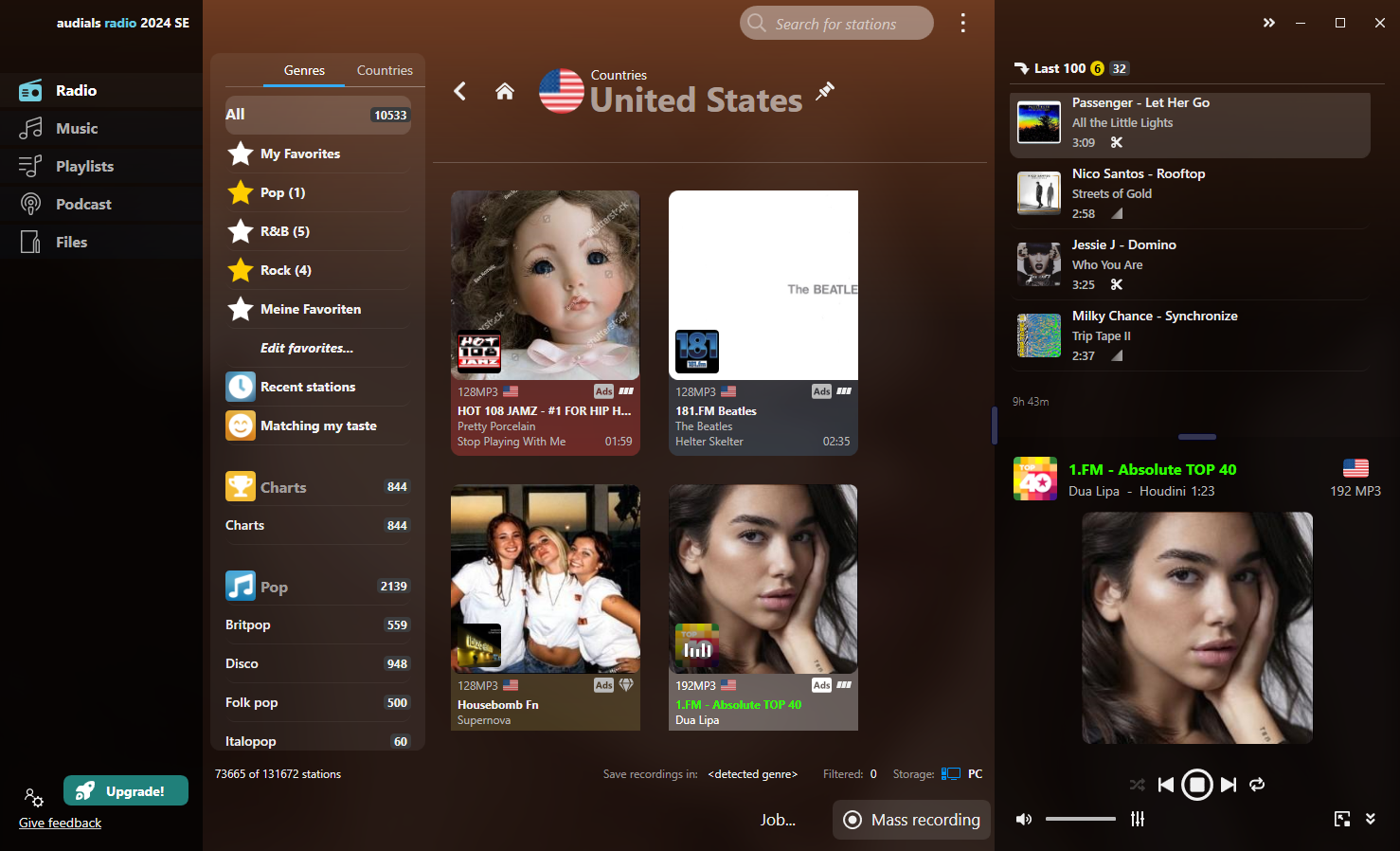This screenshot has height=851, width=1400.
Task: Collapse the right side panel
Action: pos(1269,23)
